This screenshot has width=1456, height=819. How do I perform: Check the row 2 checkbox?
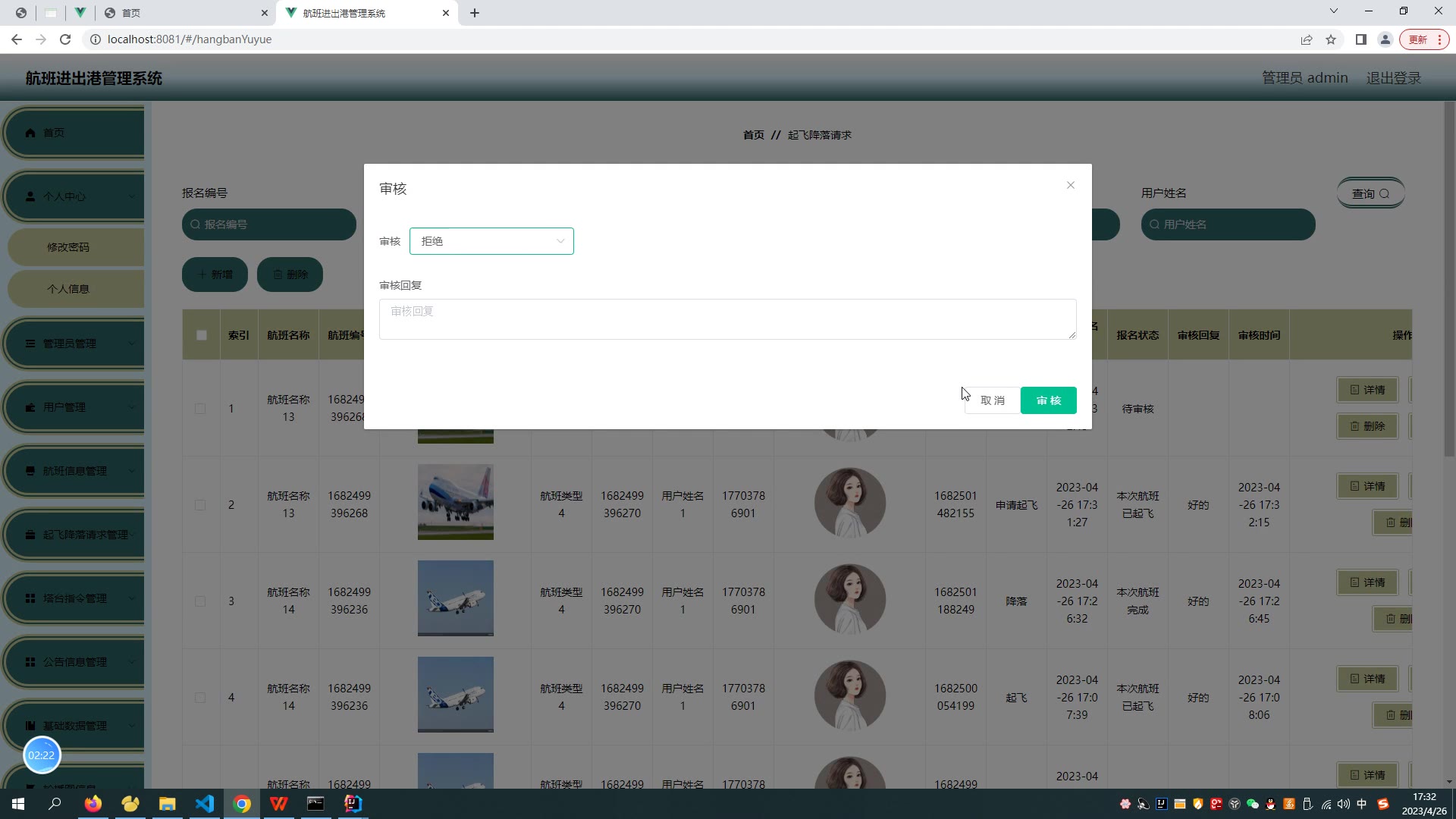coord(200,505)
